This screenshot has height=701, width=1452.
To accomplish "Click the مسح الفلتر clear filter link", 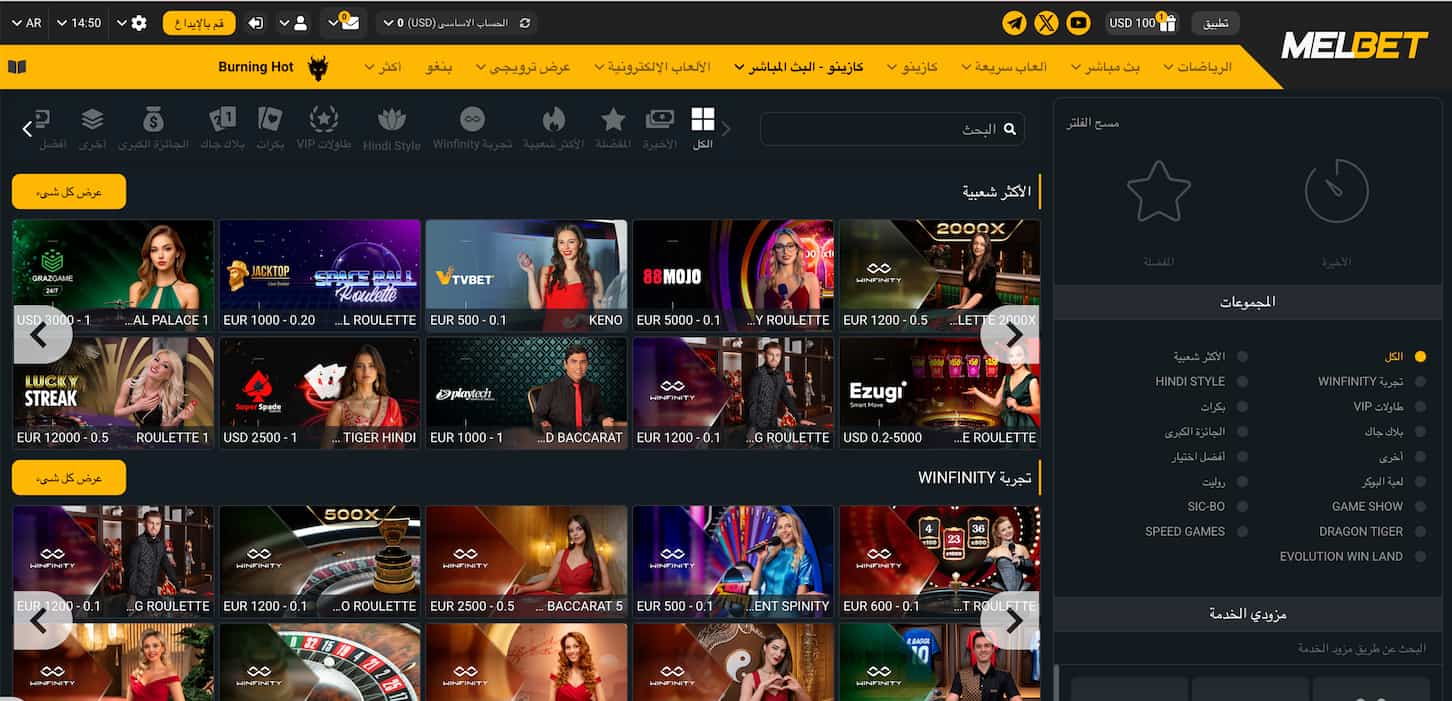I will [x=1093, y=123].
